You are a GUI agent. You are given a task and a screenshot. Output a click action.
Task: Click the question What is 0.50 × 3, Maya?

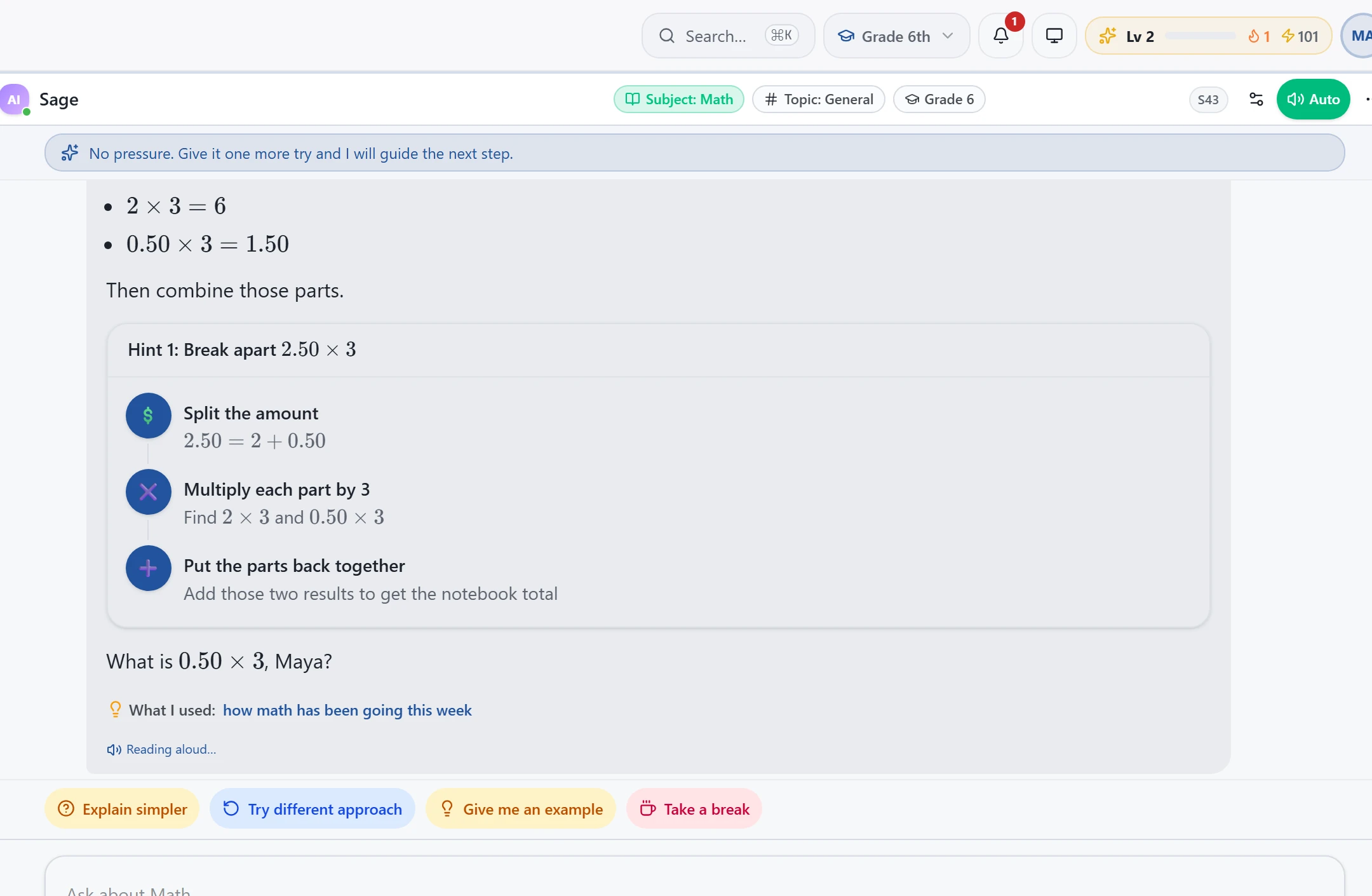219,662
